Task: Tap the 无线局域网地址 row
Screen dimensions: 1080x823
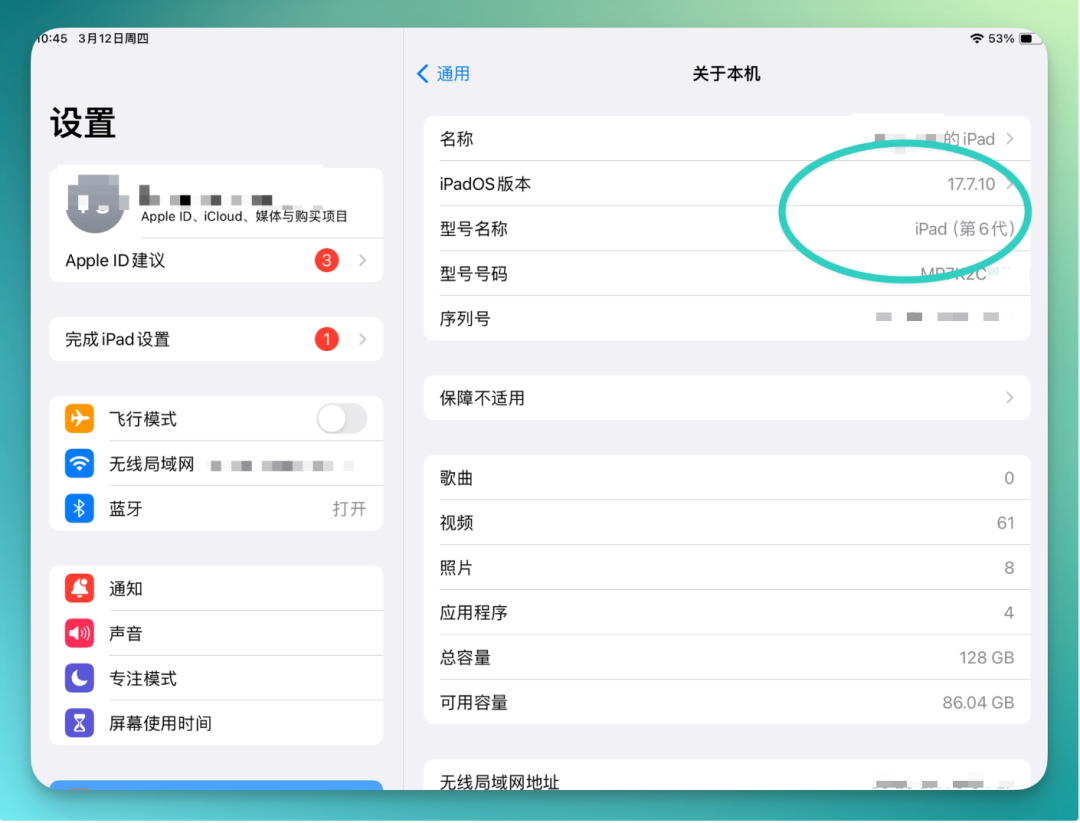Action: click(x=727, y=776)
